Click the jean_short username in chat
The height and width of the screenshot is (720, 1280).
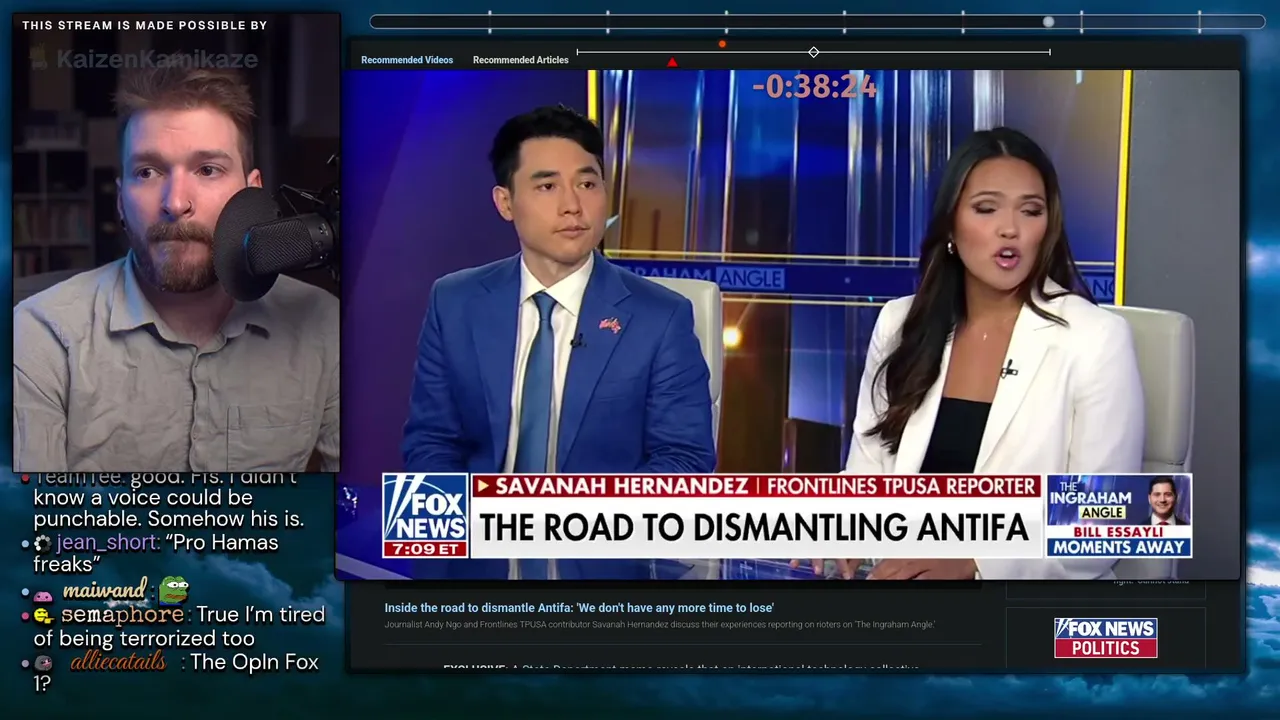[107, 543]
